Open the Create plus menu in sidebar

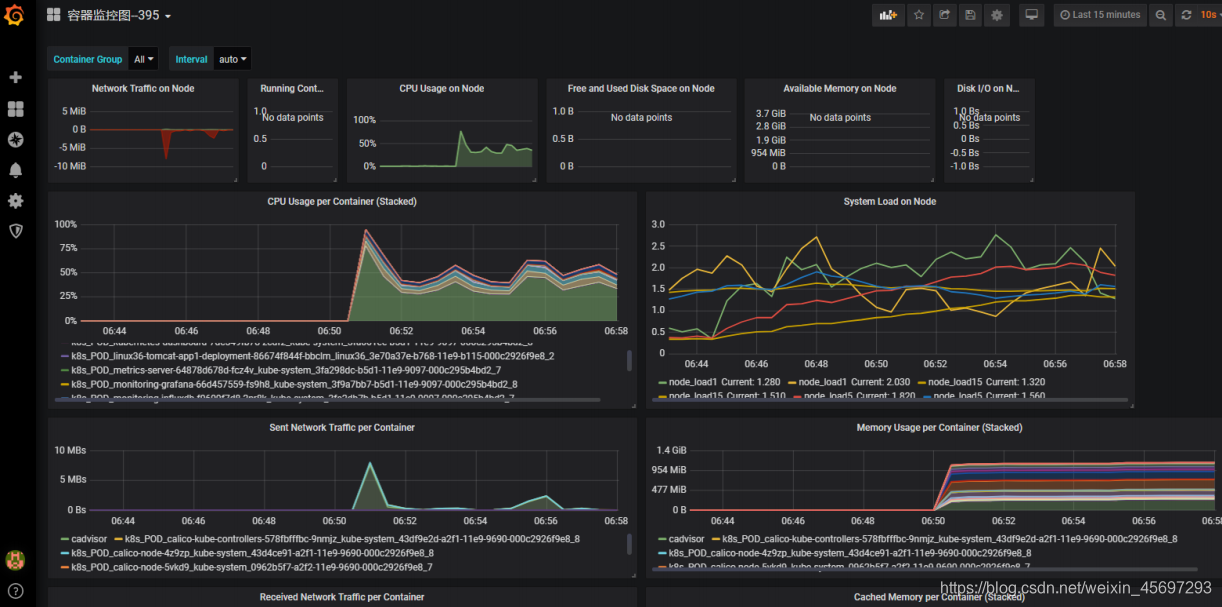[x=15, y=77]
